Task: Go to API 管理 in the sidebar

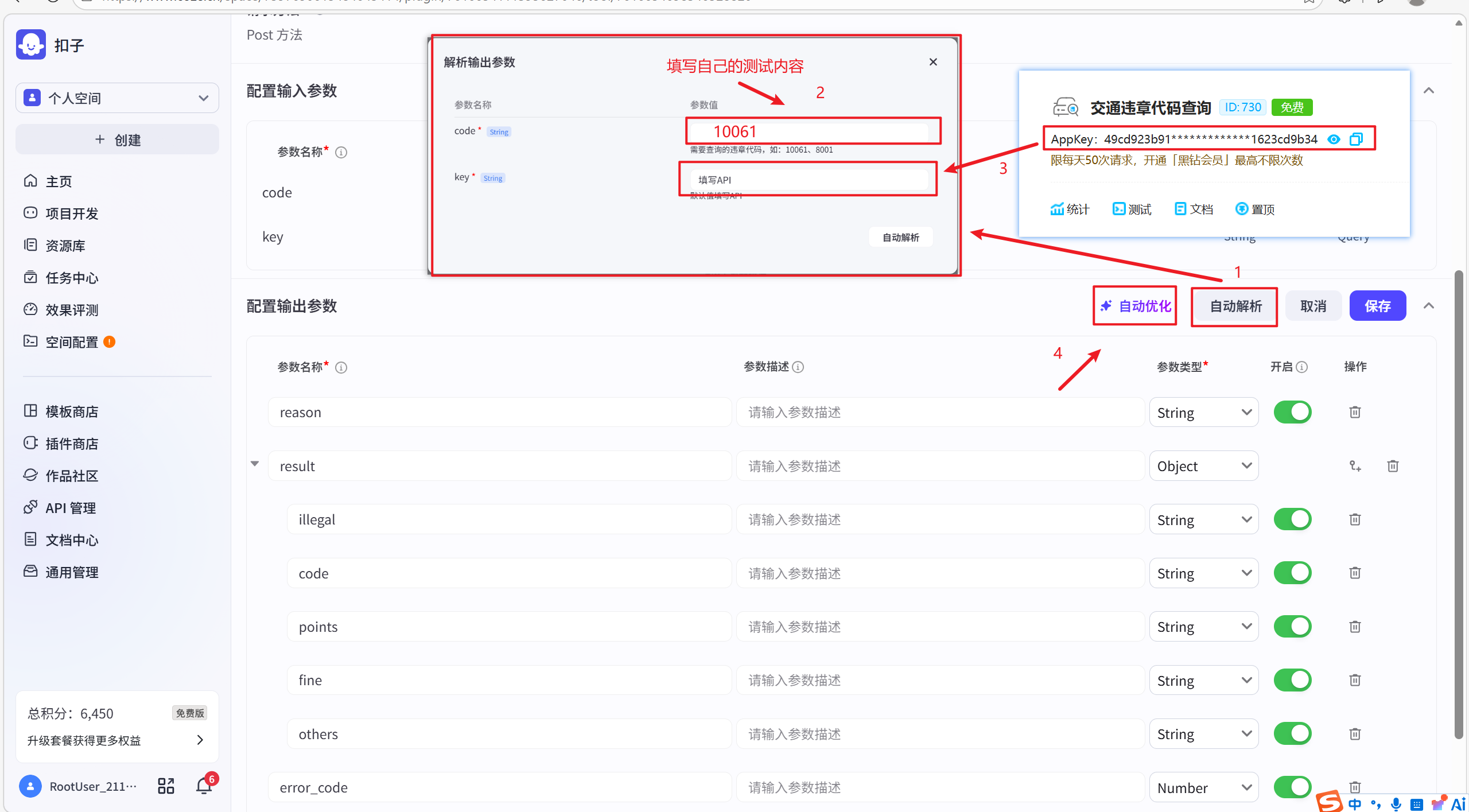Action: click(71, 508)
